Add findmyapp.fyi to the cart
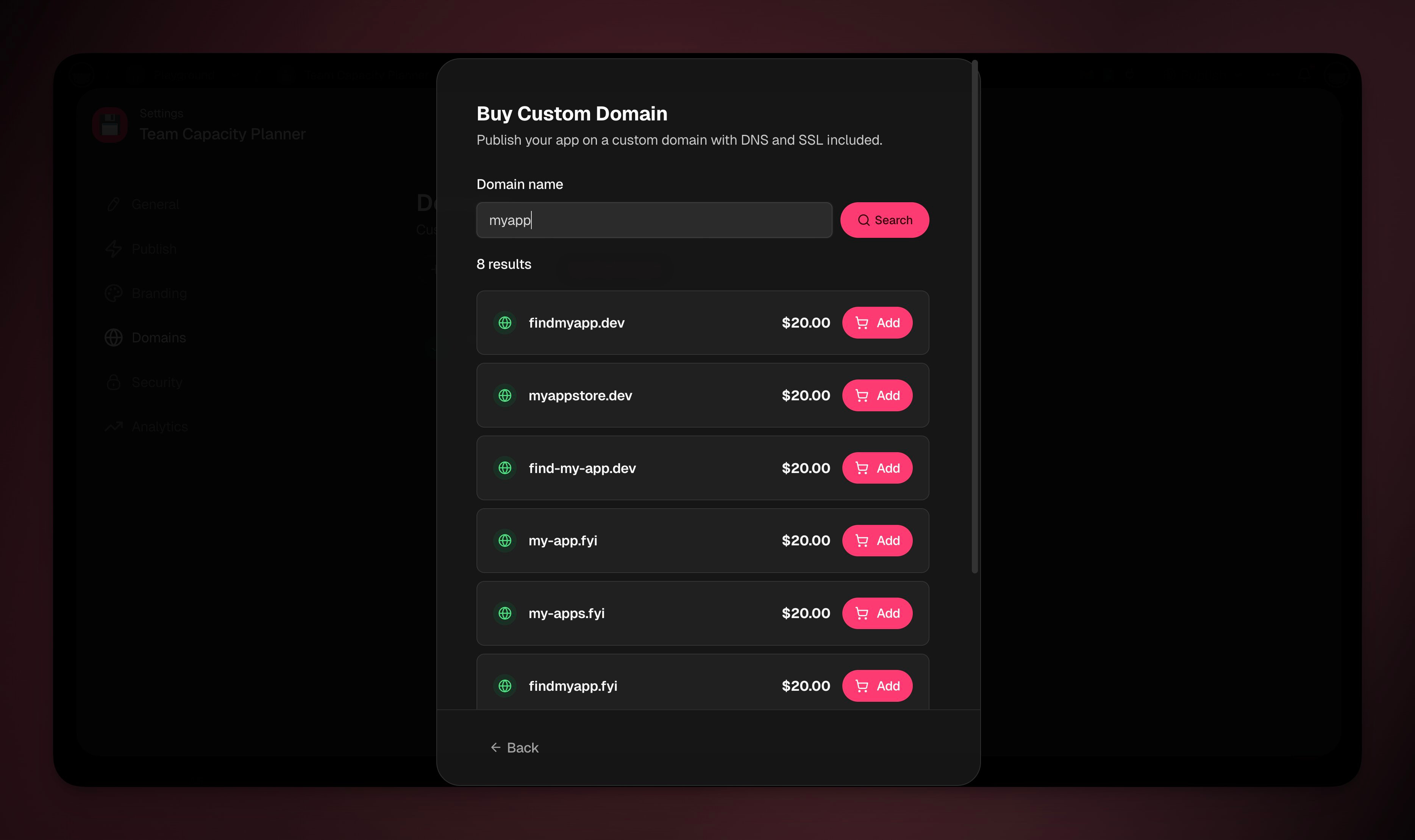This screenshot has width=1415, height=840. [877, 686]
